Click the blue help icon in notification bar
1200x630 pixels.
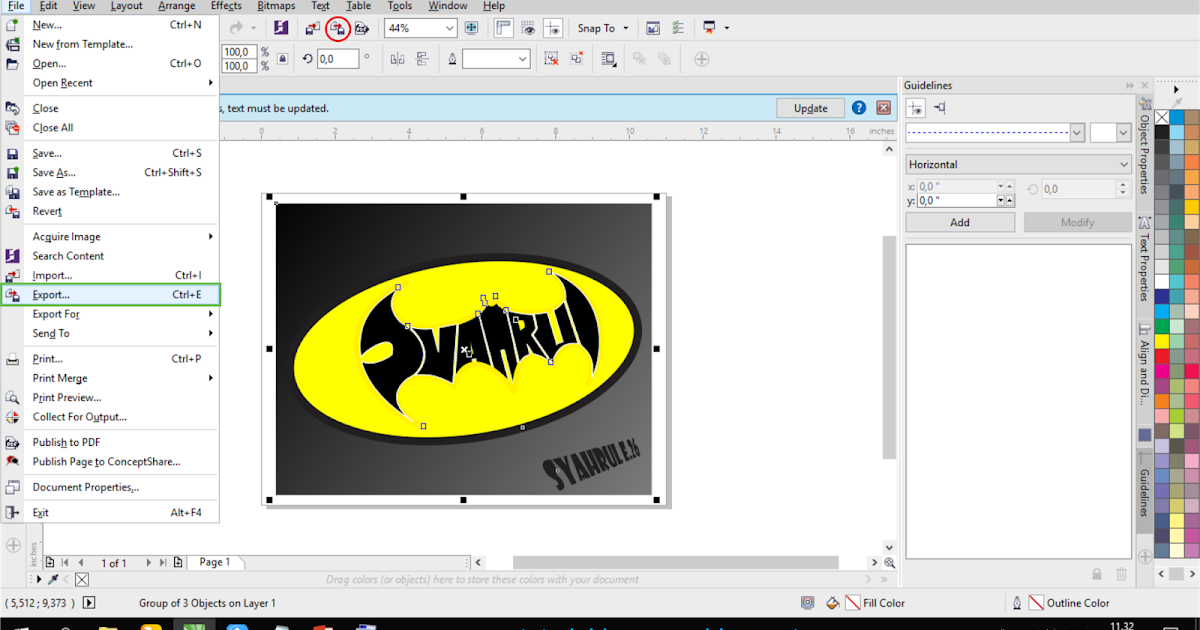click(x=858, y=108)
